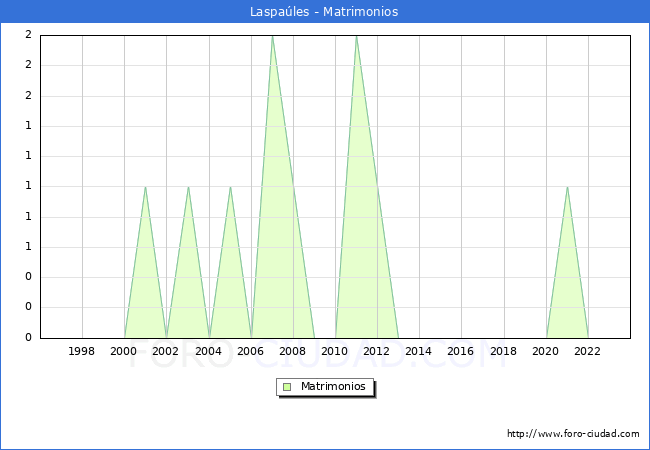Click the 1998 x-axis label
Viewport: 650px width, 450px height.
[x=82, y=351]
